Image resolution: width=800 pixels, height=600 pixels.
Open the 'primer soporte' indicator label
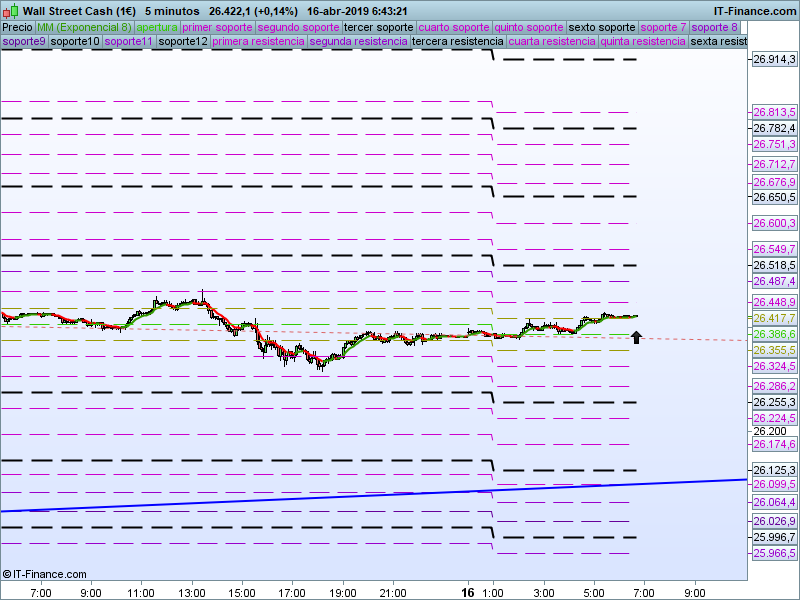point(218,27)
